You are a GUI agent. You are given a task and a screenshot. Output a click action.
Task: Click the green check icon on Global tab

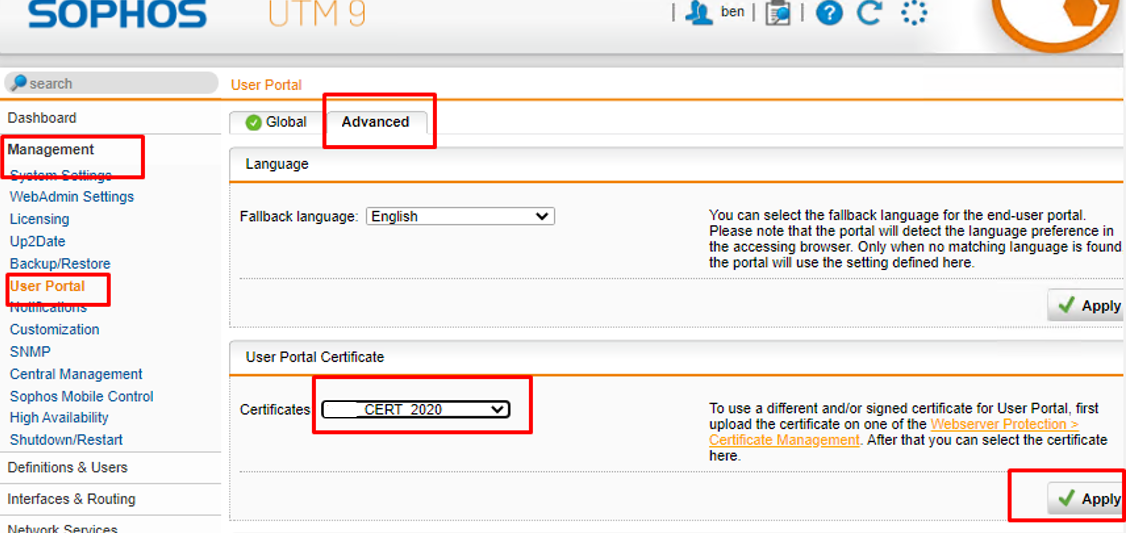click(x=253, y=122)
